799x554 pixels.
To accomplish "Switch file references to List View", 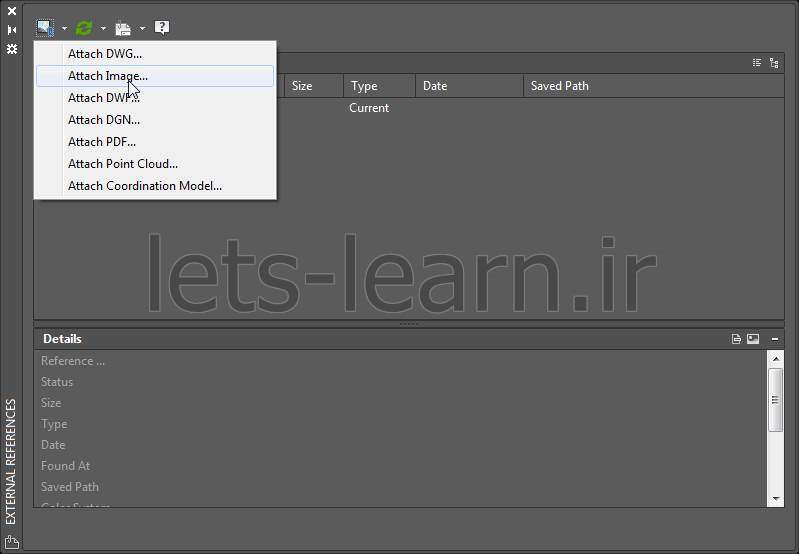I will pos(757,63).
